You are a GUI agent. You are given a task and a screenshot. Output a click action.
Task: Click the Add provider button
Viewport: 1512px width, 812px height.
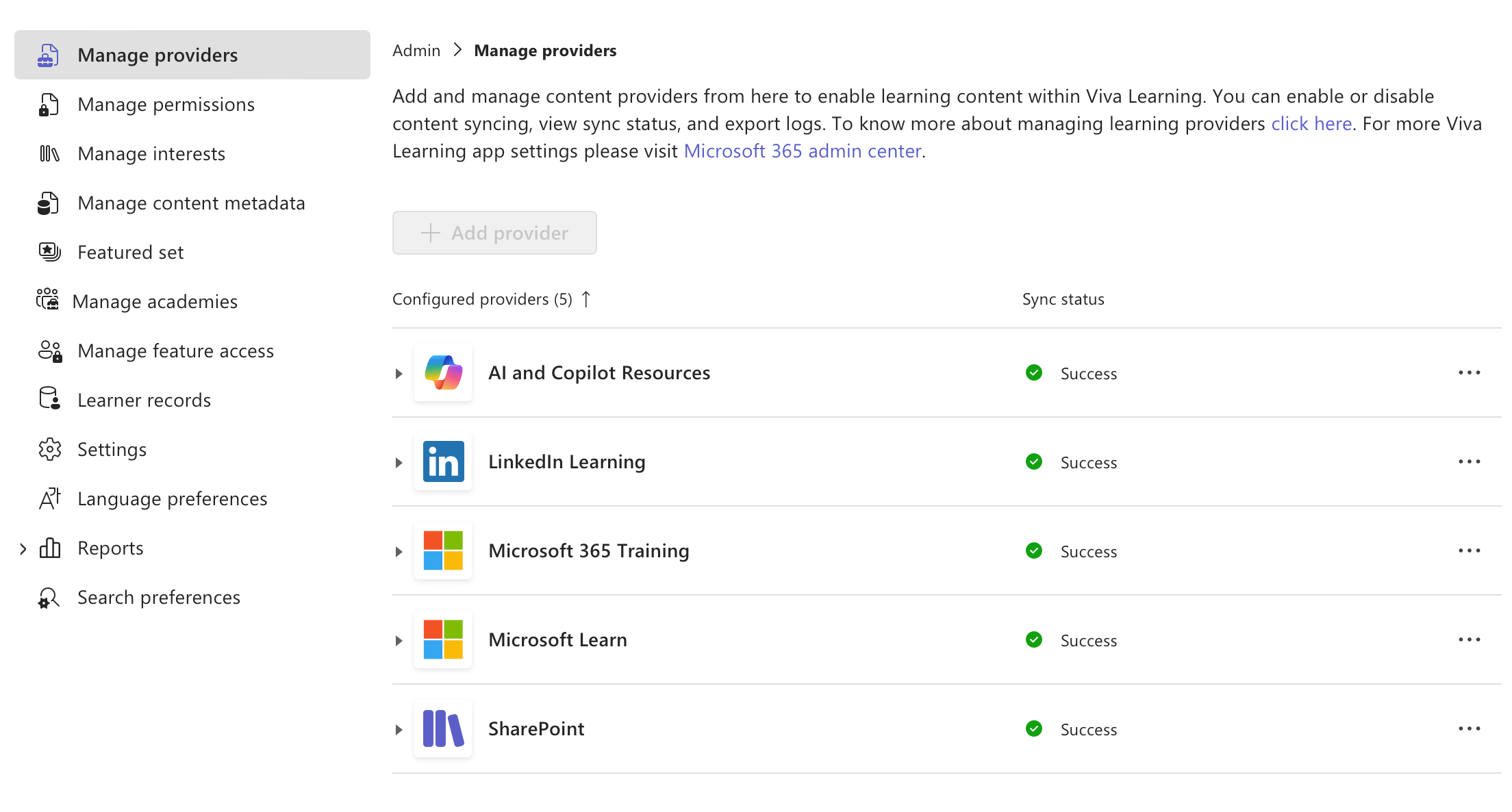(x=494, y=233)
